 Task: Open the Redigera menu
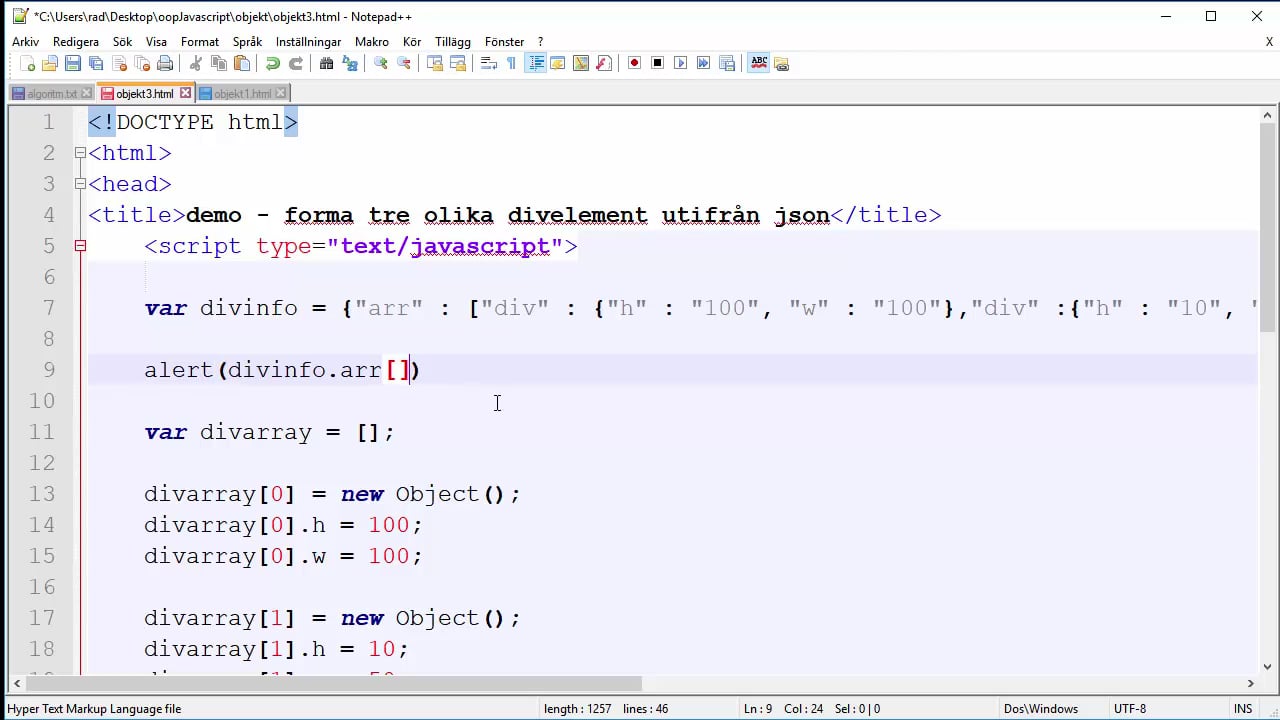click(76, 42)
